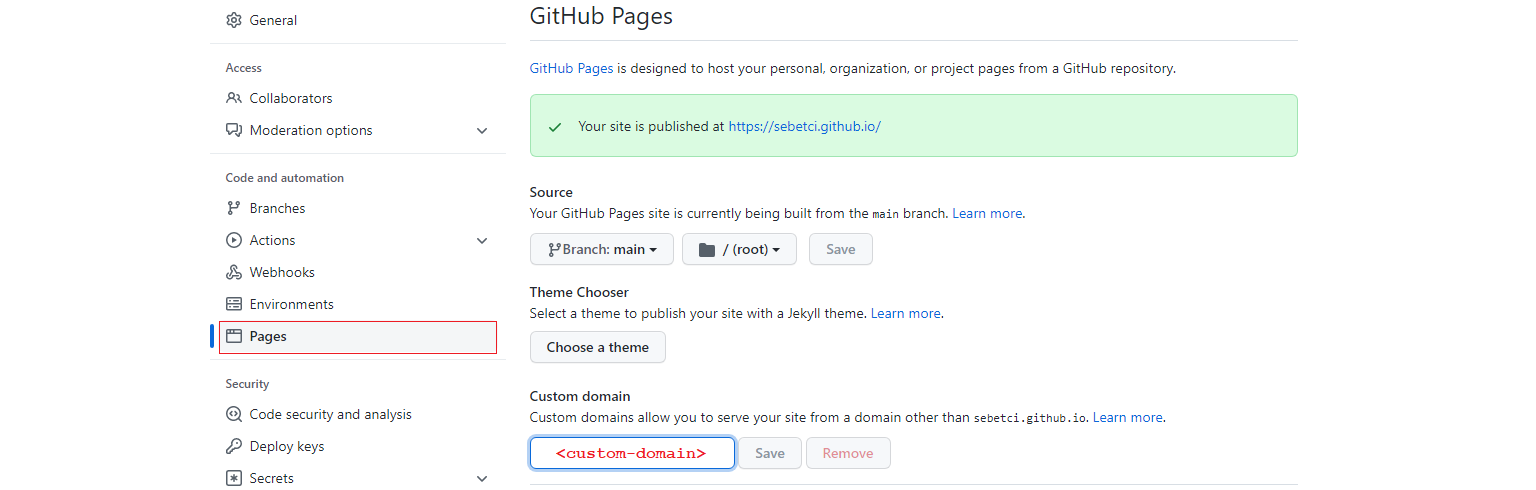Click the Secrets asterisk icon
1536x490 pixels.
234,478
